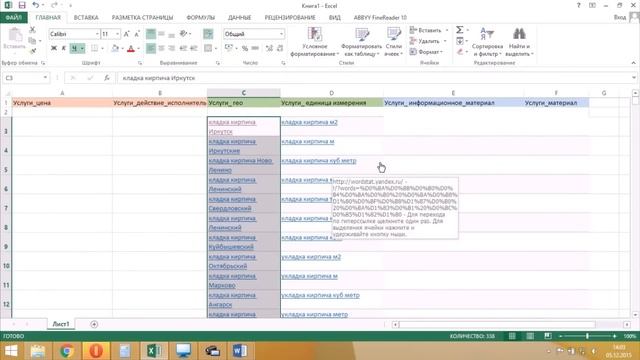Click the text orientation icon
Viewport: 640px width, 360px height.
[x=184, y=34]
